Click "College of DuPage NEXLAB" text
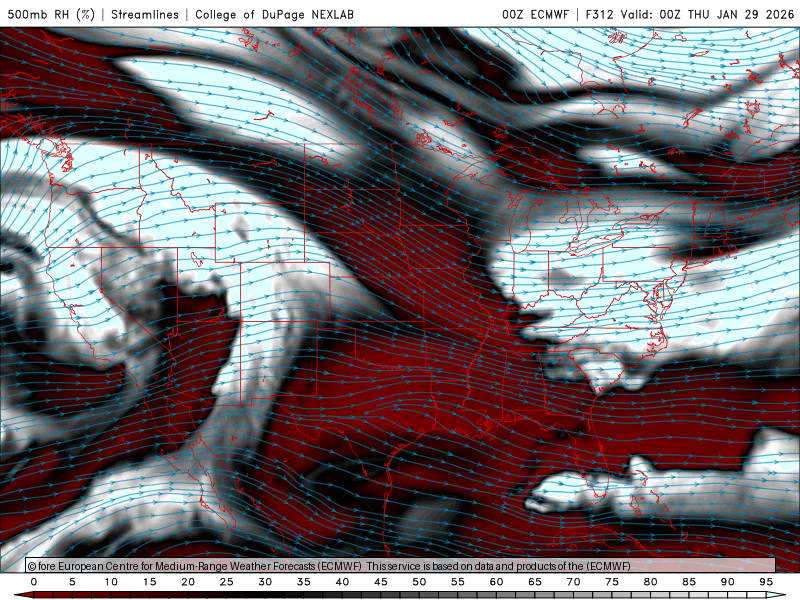Image resolution: width=800 pixels, height=600 pixels. tap(274, 14)
